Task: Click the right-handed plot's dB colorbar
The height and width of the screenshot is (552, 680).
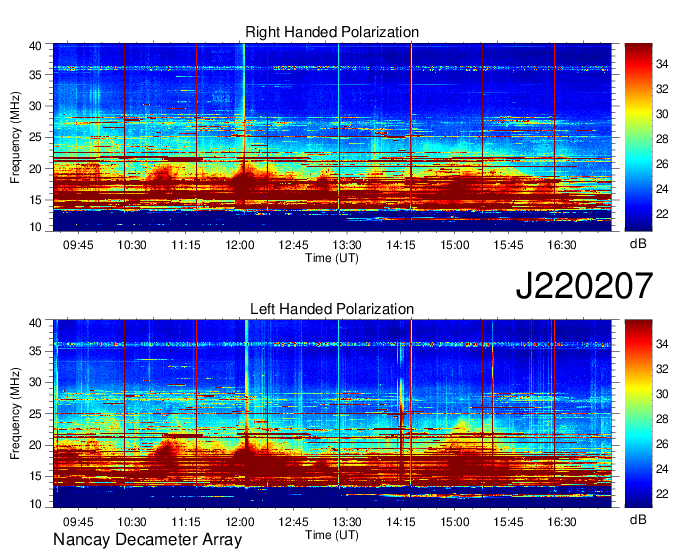Action: pyautogui.click(x=638, y=137)
